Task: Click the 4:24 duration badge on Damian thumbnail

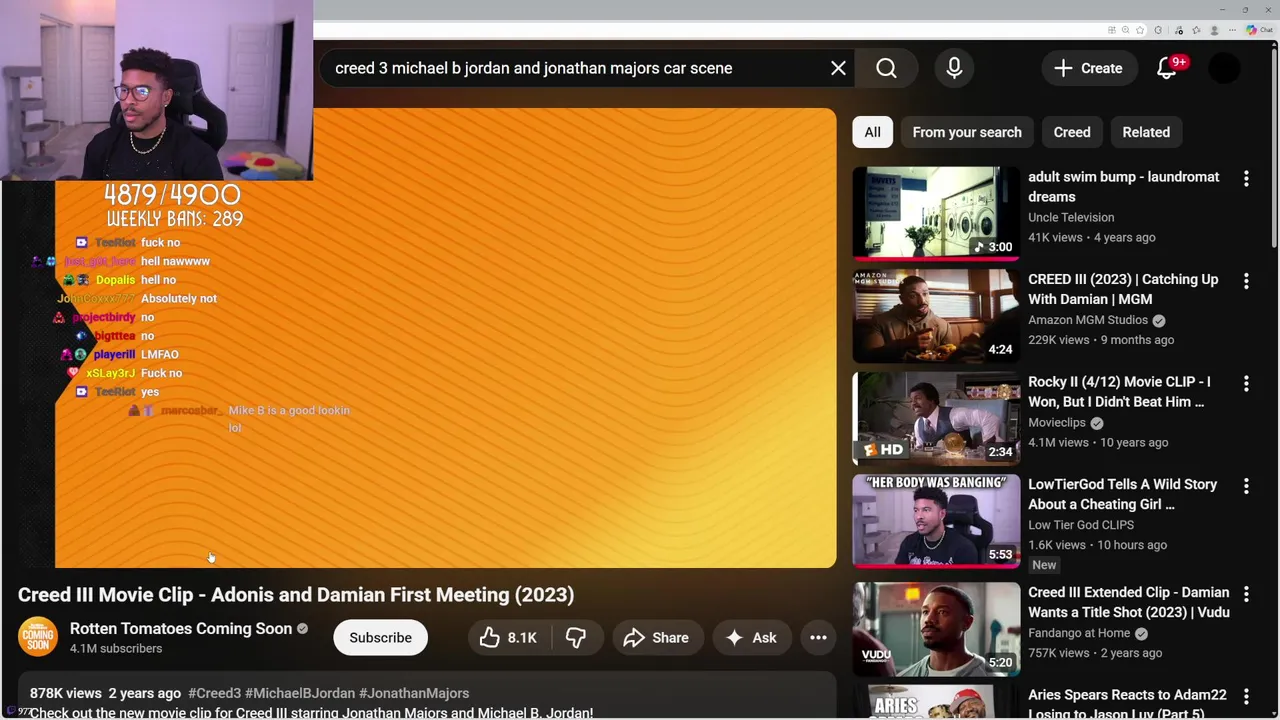Action: tap(1000, 349)
